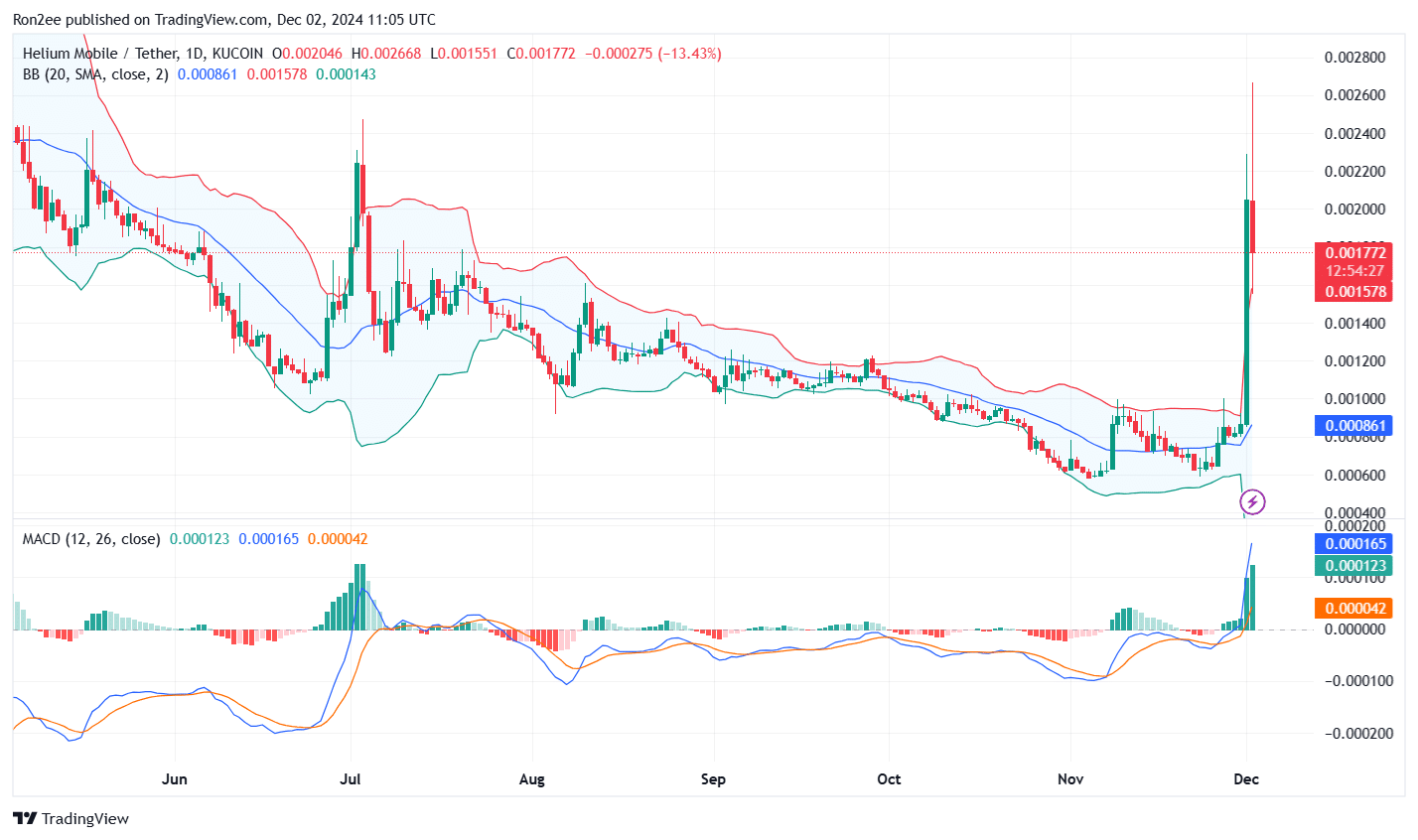
Task: Click the 0.002800 price axis label
Action: tap(1355, 58)
